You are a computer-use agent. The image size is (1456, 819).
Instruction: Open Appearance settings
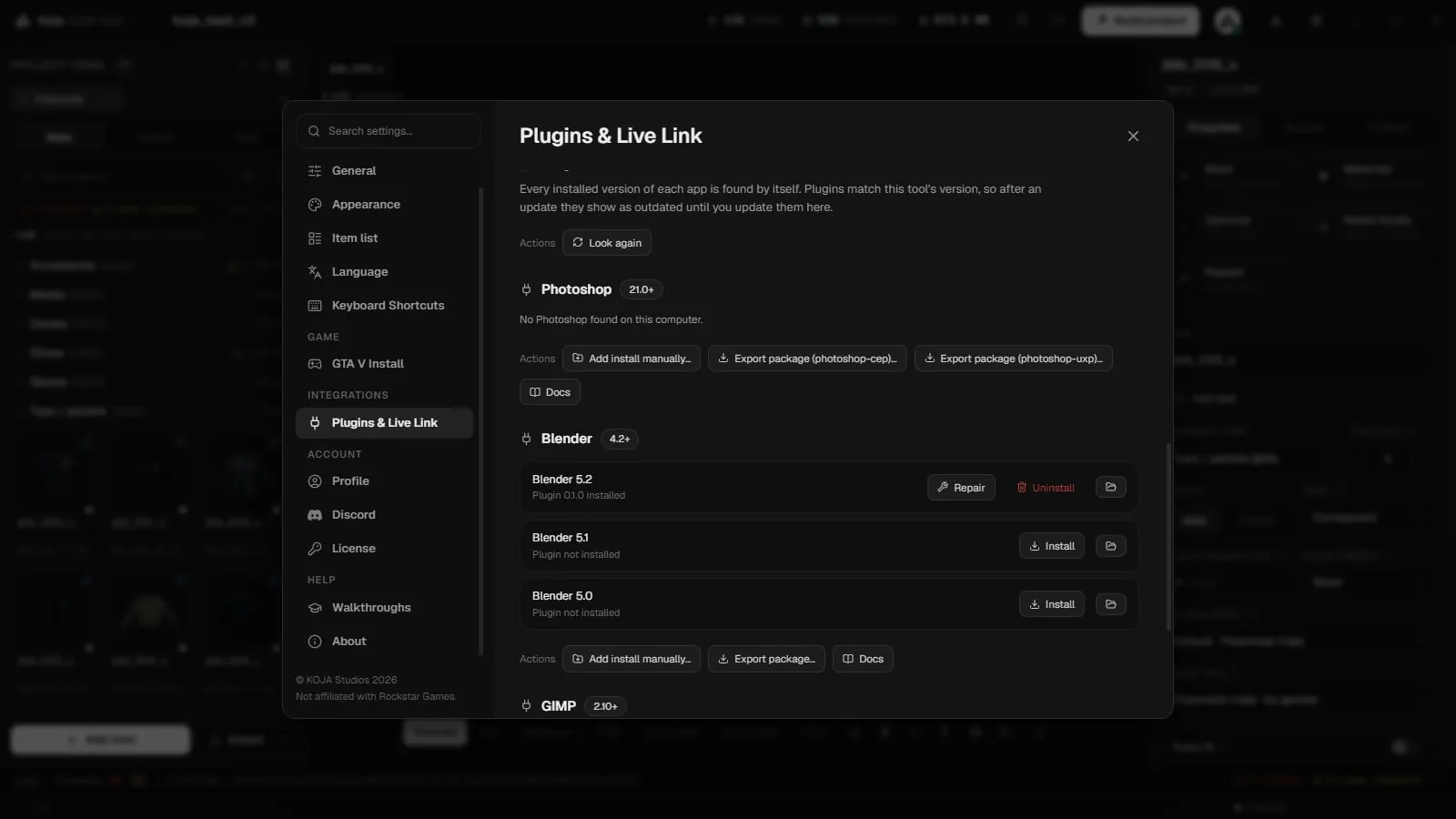coord(384,205)
